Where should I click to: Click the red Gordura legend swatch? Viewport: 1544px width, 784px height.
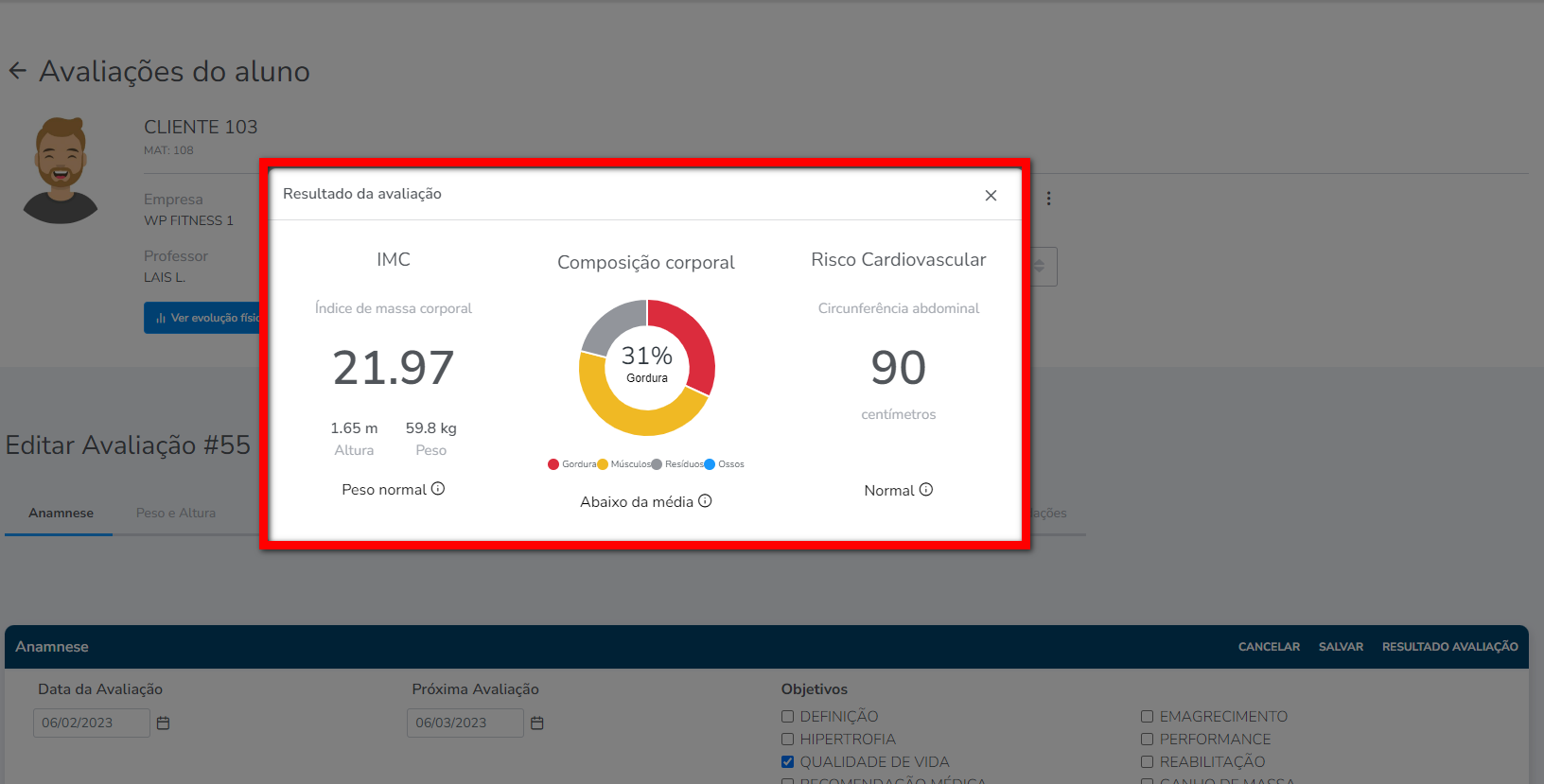pyautogui.click(x=553, y=464)
